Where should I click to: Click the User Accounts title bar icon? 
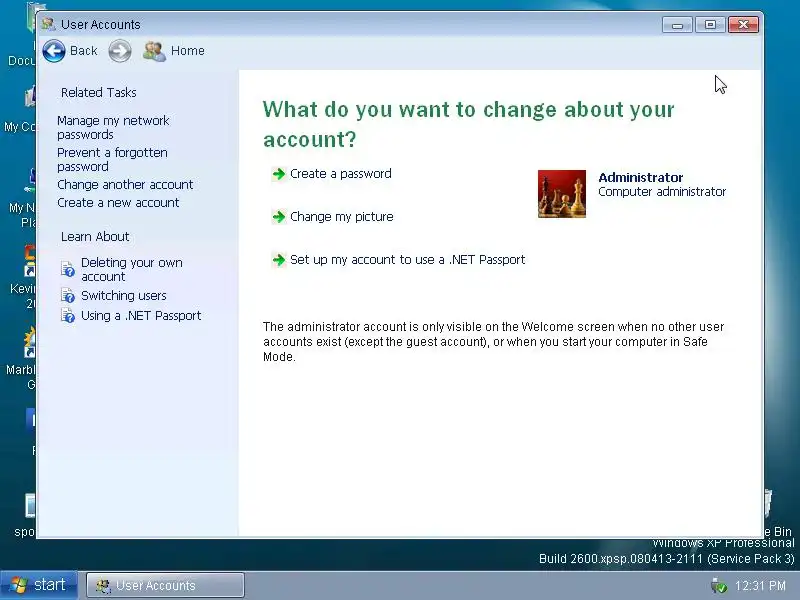(48, 24)
